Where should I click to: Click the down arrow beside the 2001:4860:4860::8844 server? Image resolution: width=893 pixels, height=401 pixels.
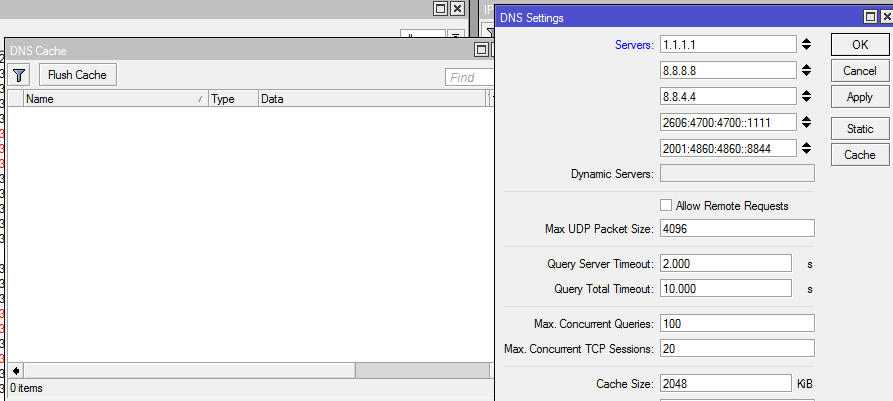[806, 152]
